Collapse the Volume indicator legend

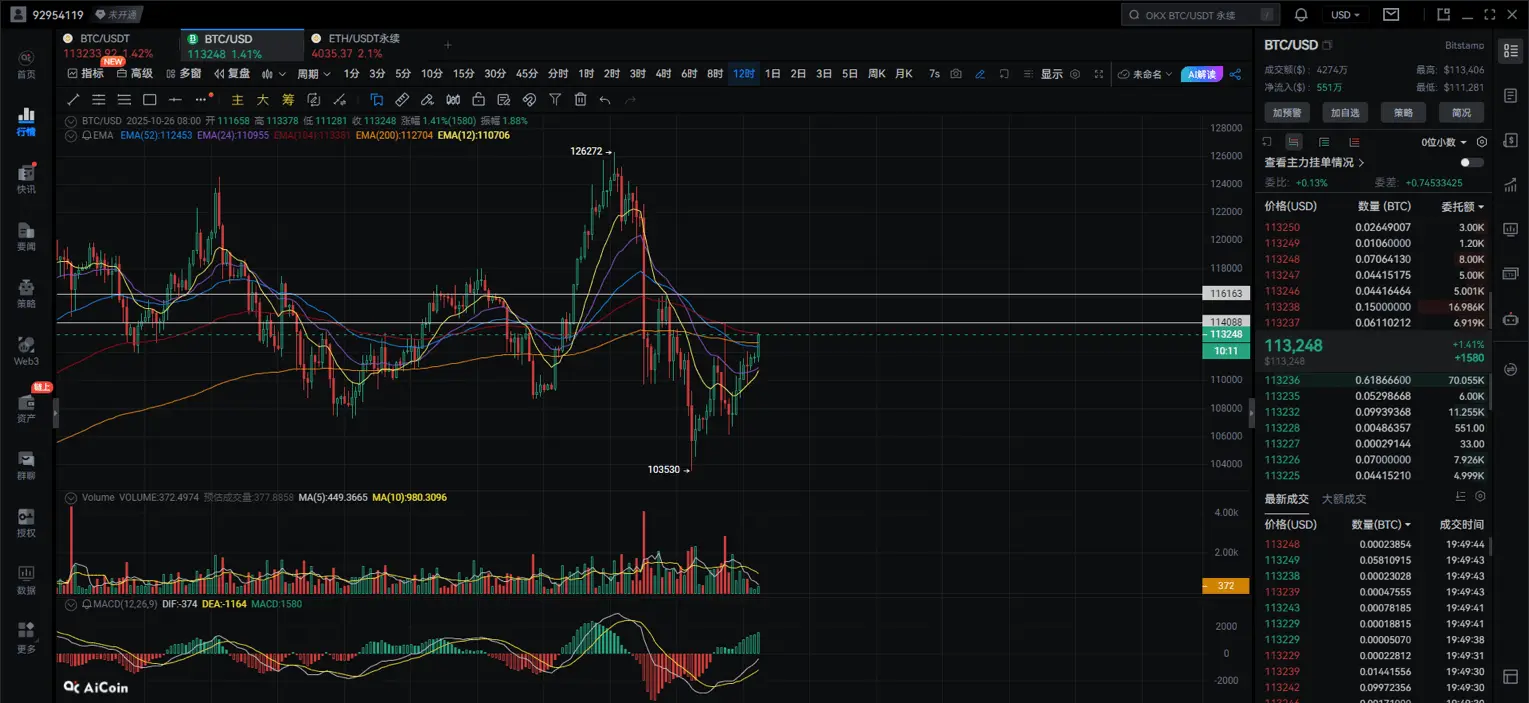(x=72, y=497)
